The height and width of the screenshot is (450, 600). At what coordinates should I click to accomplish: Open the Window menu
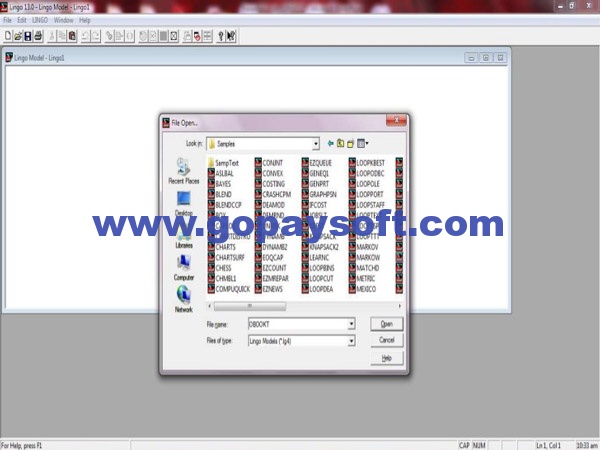tap(64, 20)
